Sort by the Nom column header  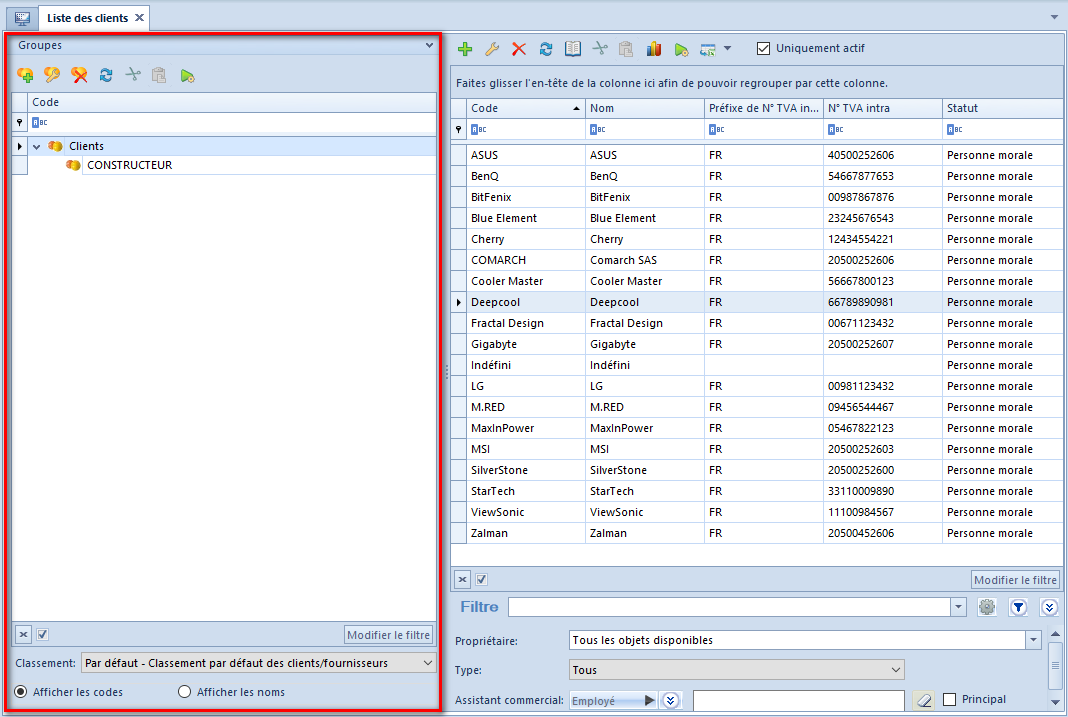click(x=644, y=108)
